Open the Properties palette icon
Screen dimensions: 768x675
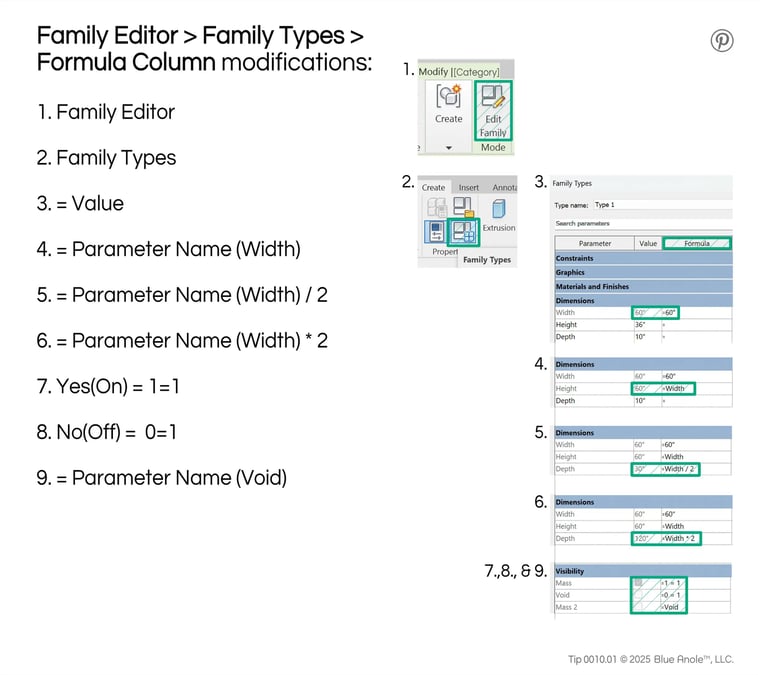435,232
